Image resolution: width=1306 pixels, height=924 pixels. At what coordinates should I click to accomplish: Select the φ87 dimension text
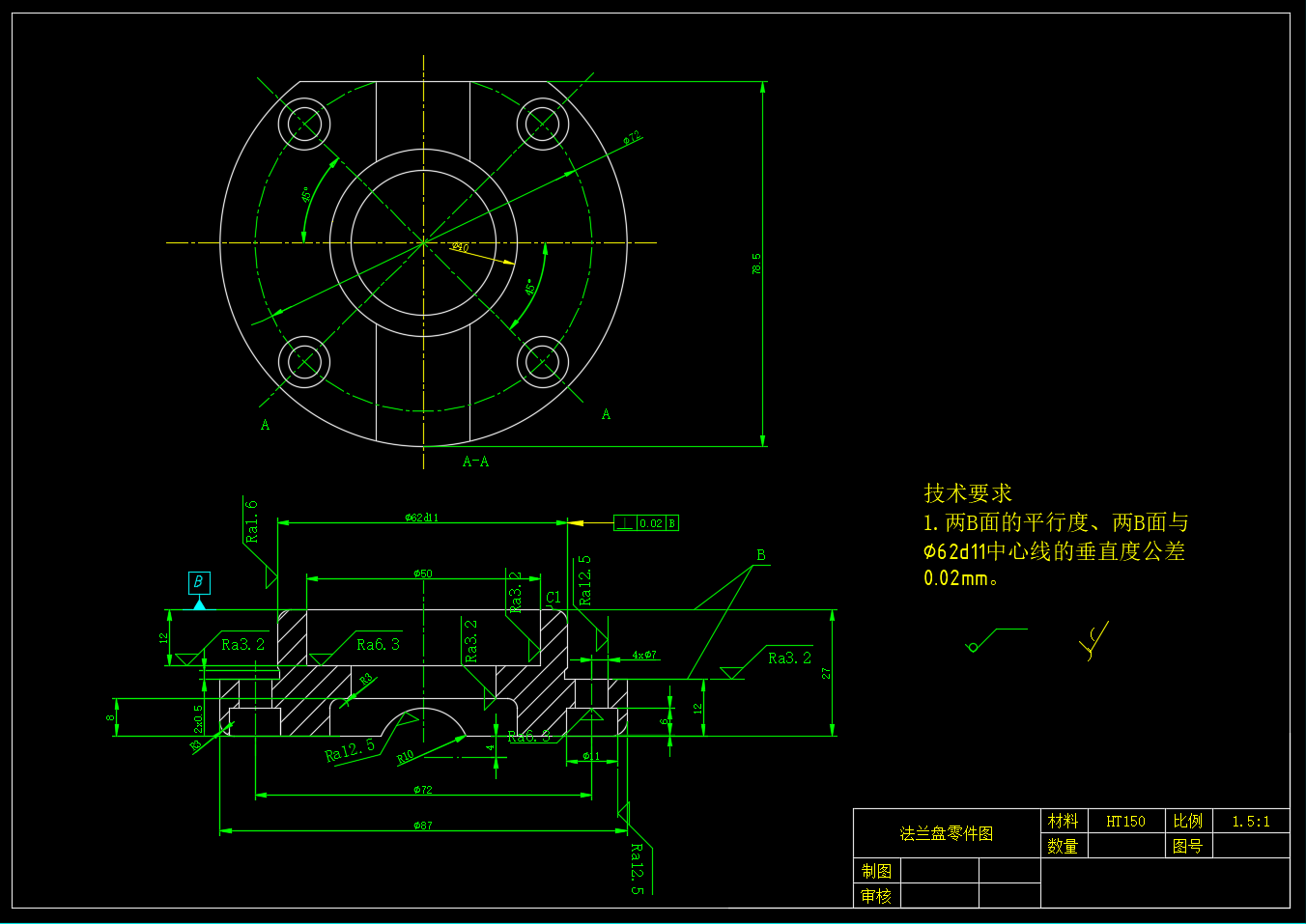(x=423, y=826)
